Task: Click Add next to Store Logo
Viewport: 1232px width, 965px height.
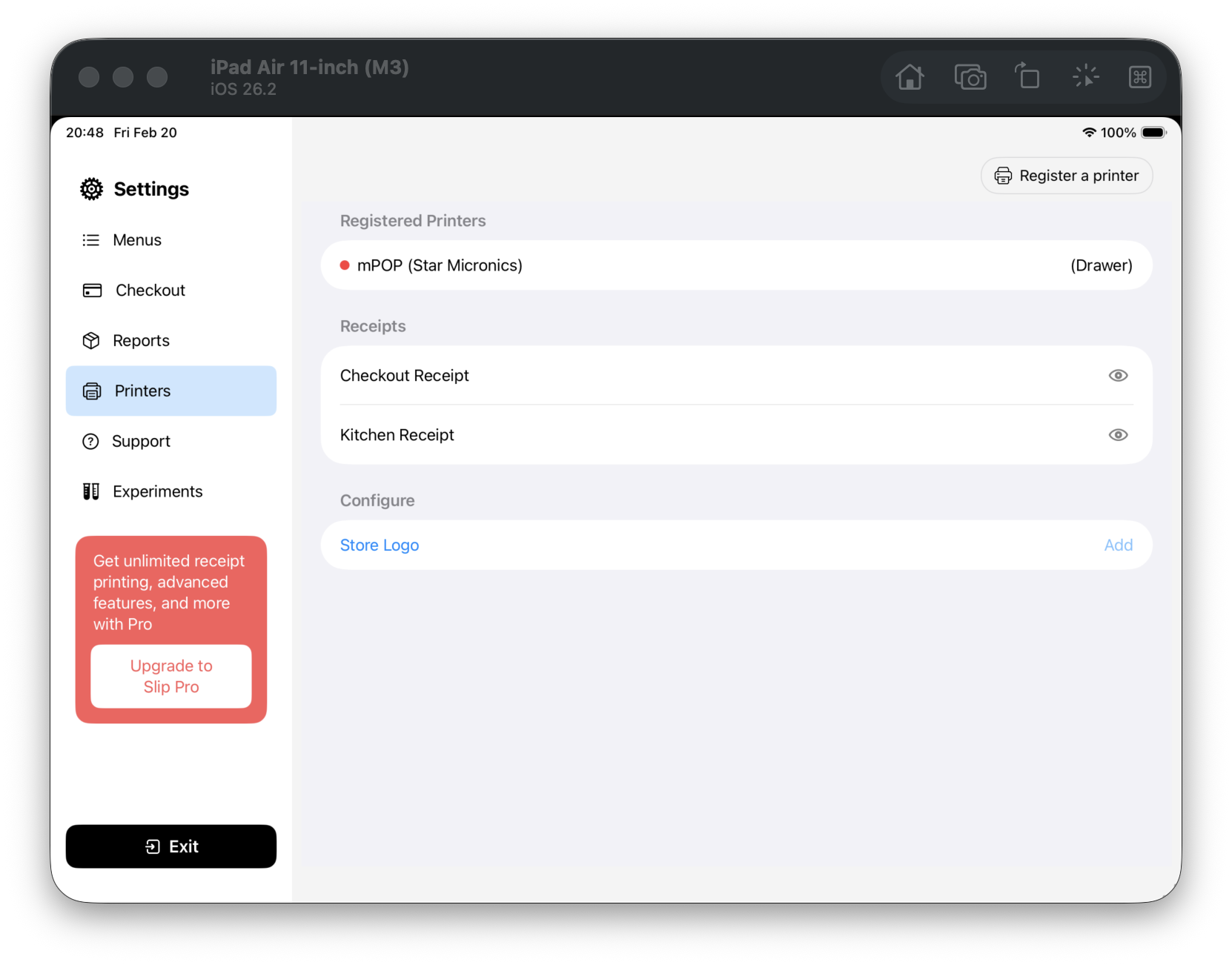Action: pyautogui.click(x=1118, y=545)
